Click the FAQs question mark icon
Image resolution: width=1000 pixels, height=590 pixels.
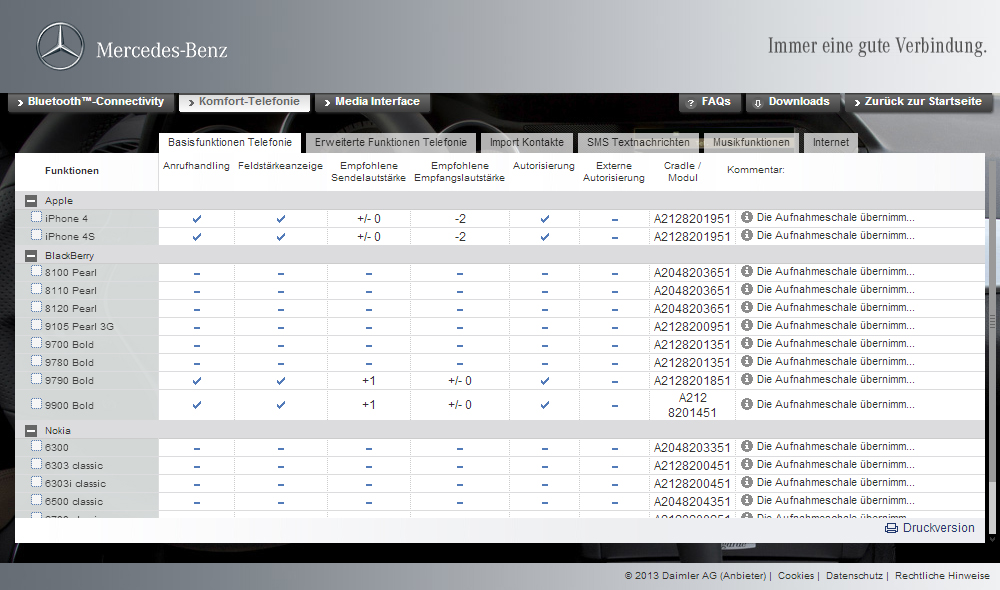click(690, 102)
